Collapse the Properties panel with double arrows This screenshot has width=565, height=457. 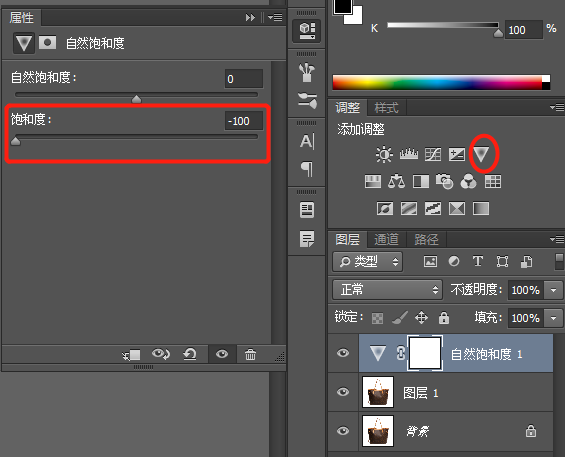coord(250,17)
